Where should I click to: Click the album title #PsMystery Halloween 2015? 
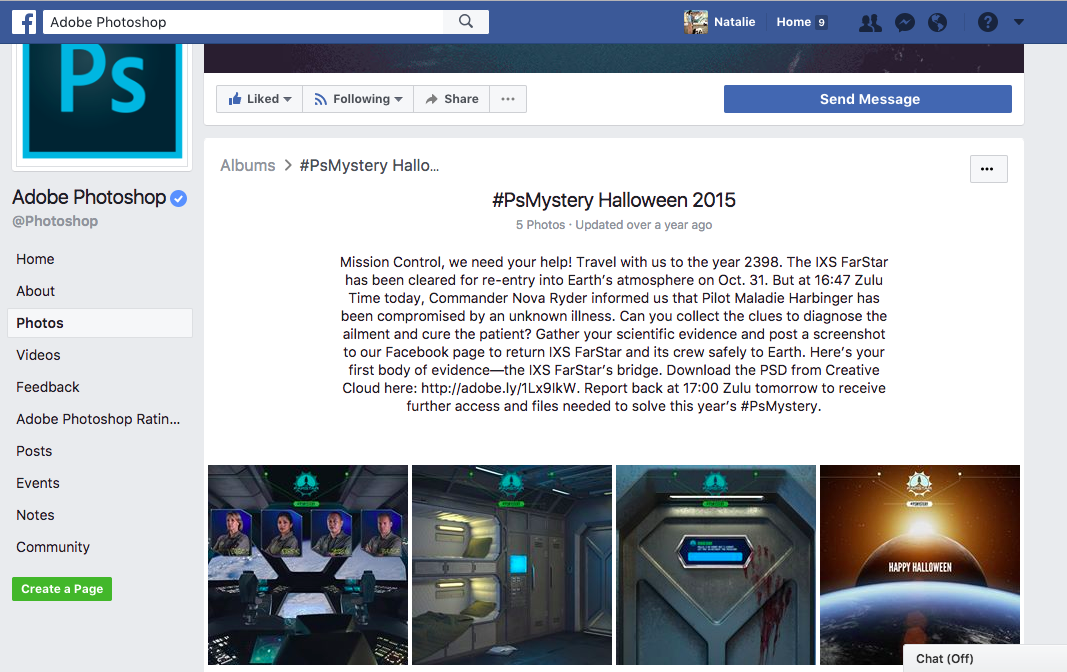coord(614,200)
